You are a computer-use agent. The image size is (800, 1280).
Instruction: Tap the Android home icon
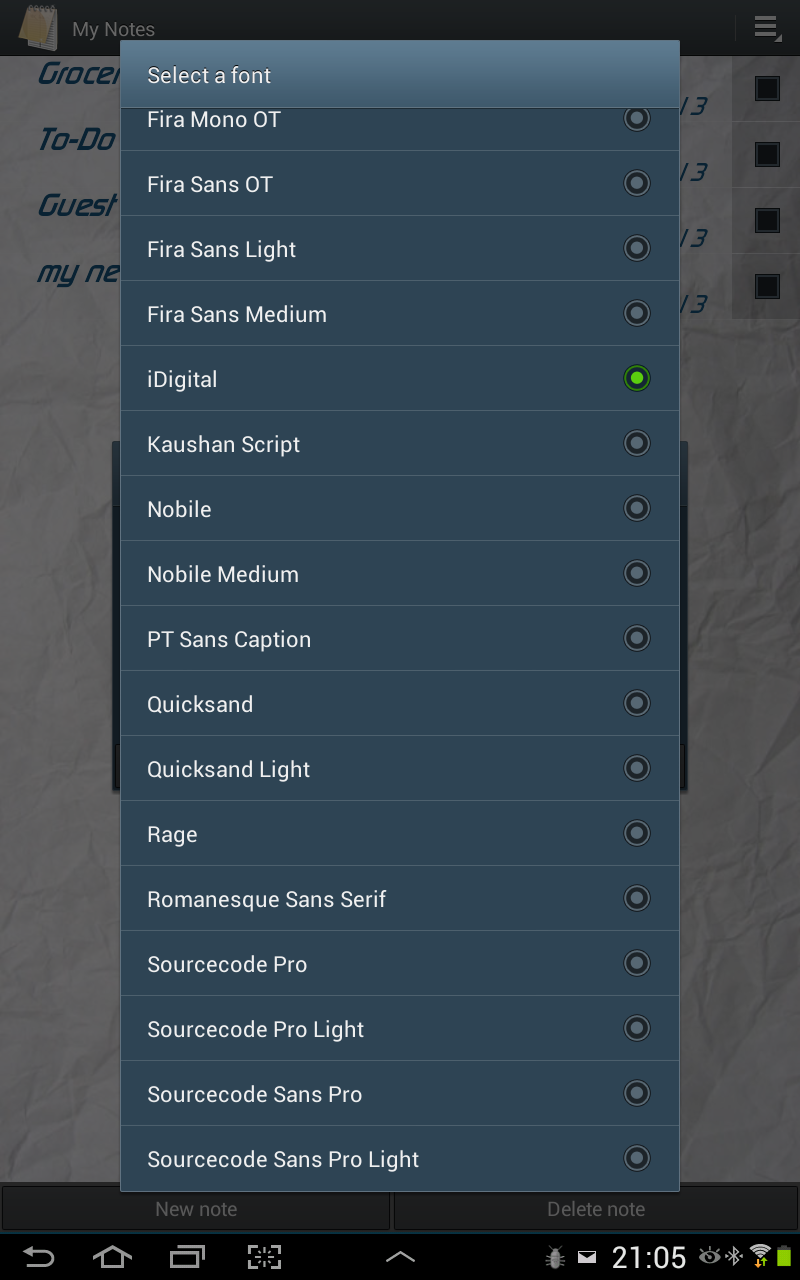[x=112, y=1257]
